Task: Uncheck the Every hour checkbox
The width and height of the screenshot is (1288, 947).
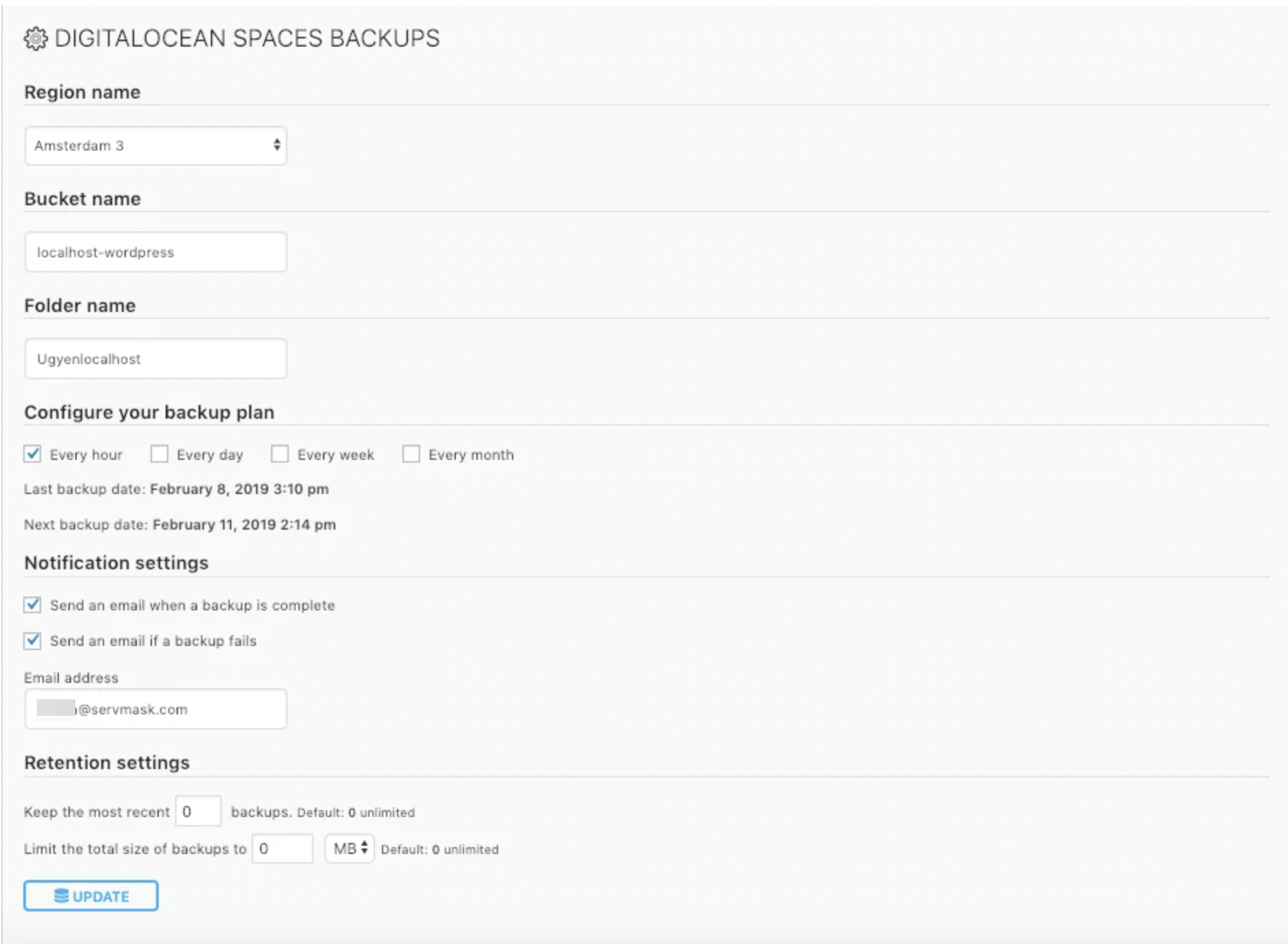Action: tap(32, 454)
